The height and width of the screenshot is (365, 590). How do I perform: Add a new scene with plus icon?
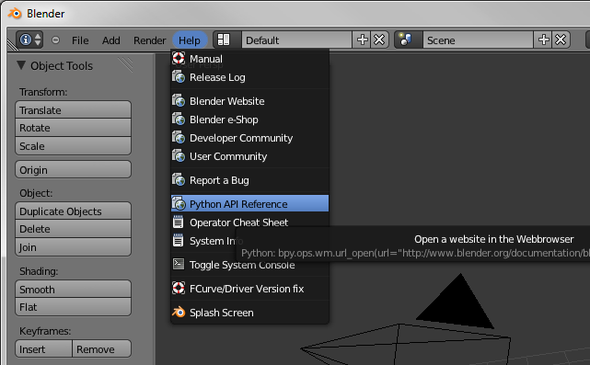coord(543,40)
